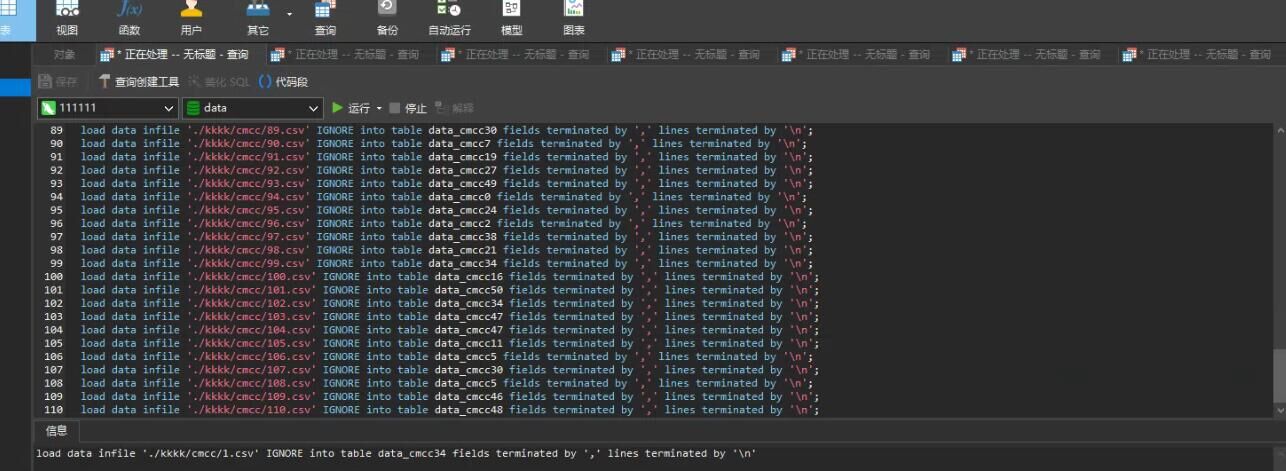The width and height of the screenshot is (1286, 471).
Task: Click the editor scrollbar down arrow
Action: (1280, 410)
